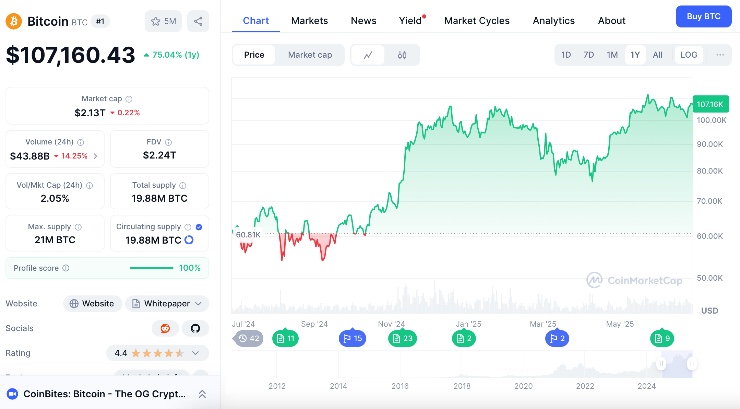Set chart range to All
Image resolution: width=740 pixels, height=409 pixels.
(657, 55)
